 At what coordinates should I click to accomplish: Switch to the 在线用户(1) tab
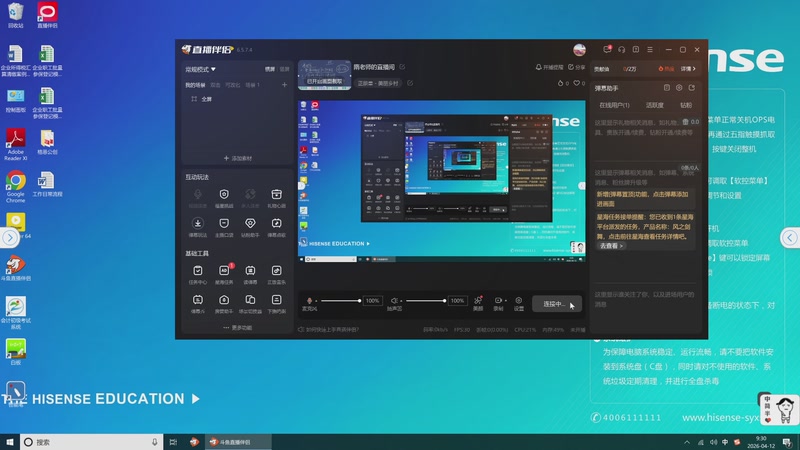[x=614, y=105]
